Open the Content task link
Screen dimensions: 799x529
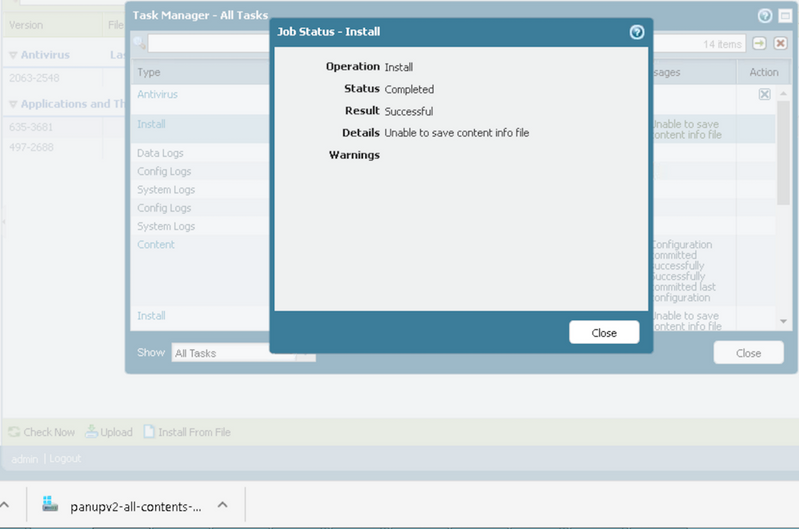coord(156,244)
